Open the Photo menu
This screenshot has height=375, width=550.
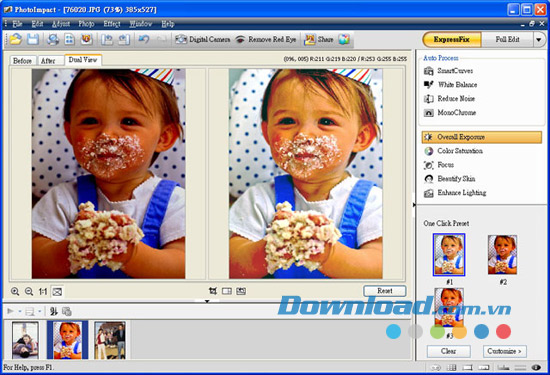(86, 24)
